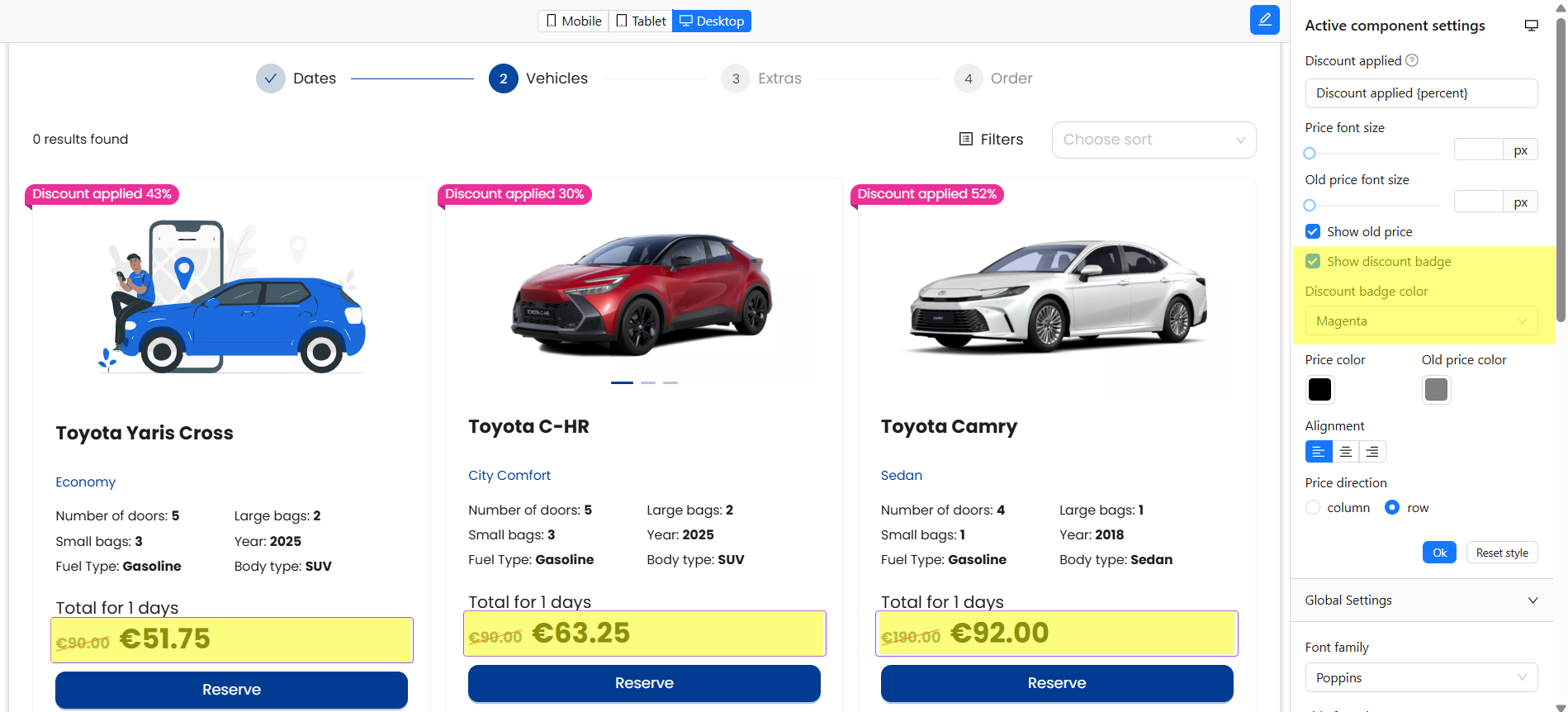The width and height of the screenshot is (1568, 712).
Task: Open the Magenta badge color dropdown
Action: point(1420,320)
